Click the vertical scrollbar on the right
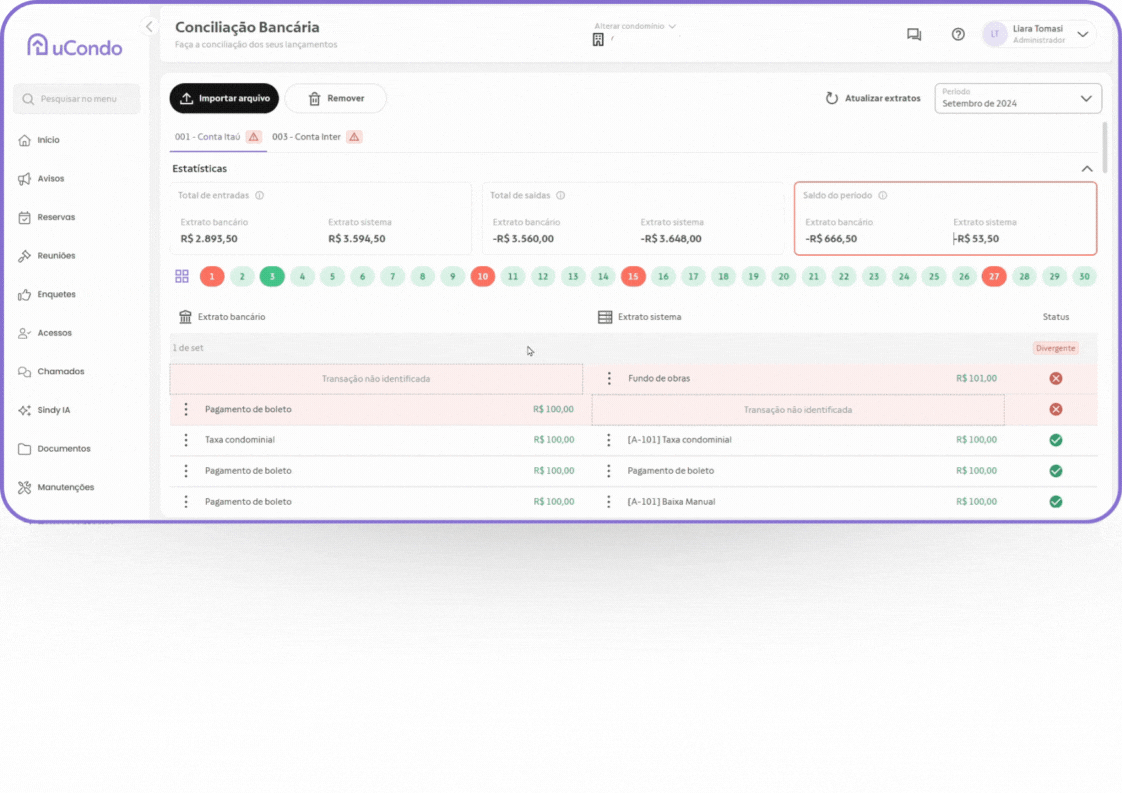The width and height of the screenshot is (1122, 793). 1105,147
